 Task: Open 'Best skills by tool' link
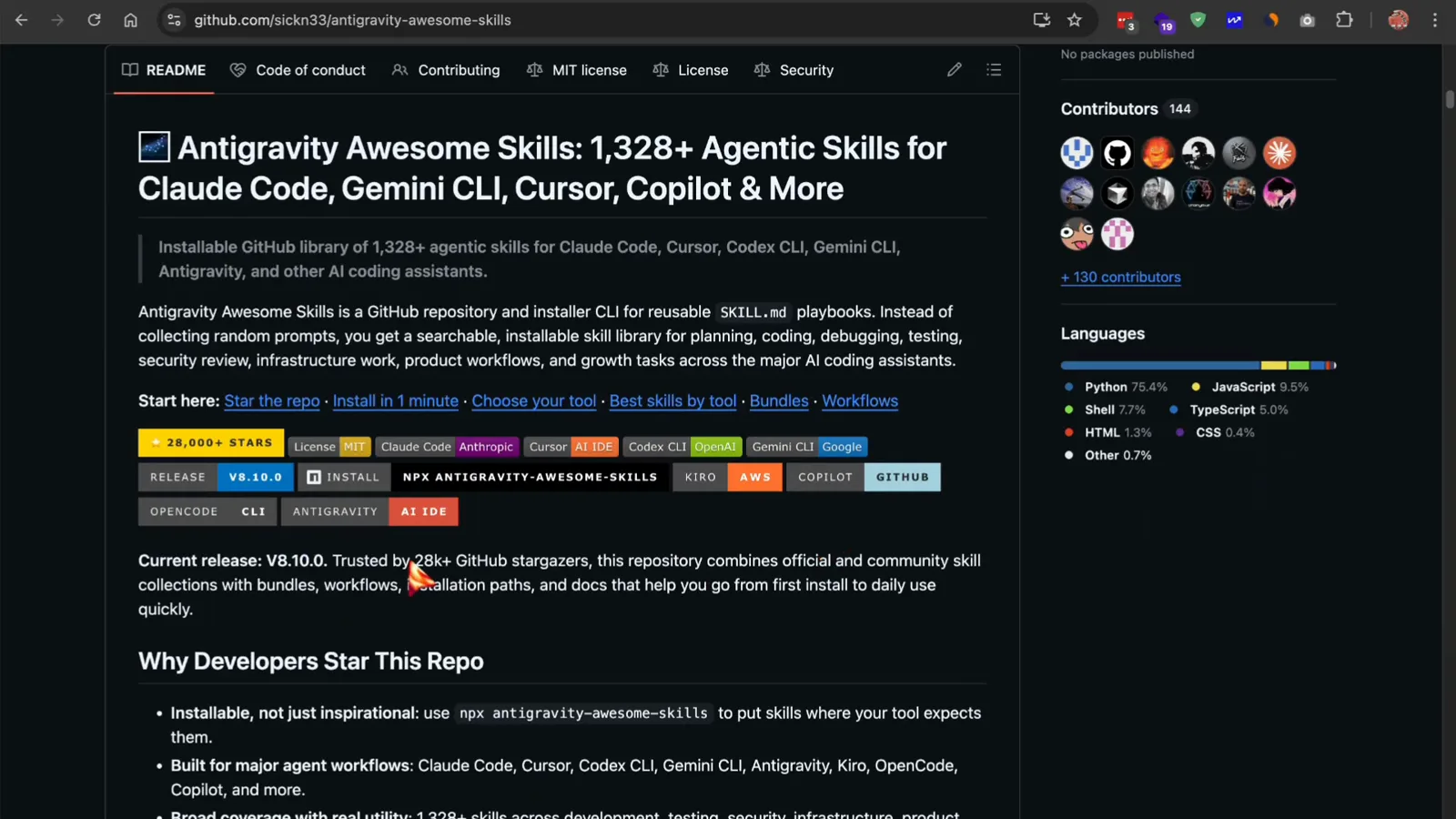pyautogui.click(x=672, y=401)
